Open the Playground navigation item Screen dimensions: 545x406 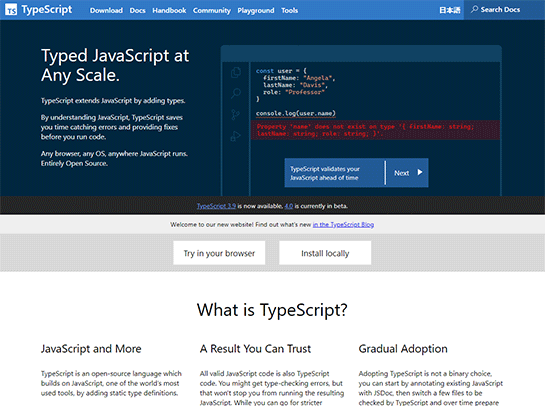point(256,10)
